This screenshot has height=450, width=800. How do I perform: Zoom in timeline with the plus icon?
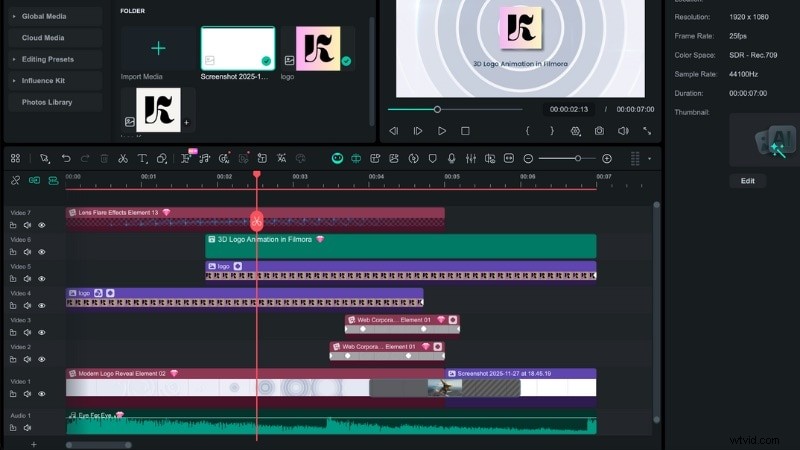tap(607, 159)
